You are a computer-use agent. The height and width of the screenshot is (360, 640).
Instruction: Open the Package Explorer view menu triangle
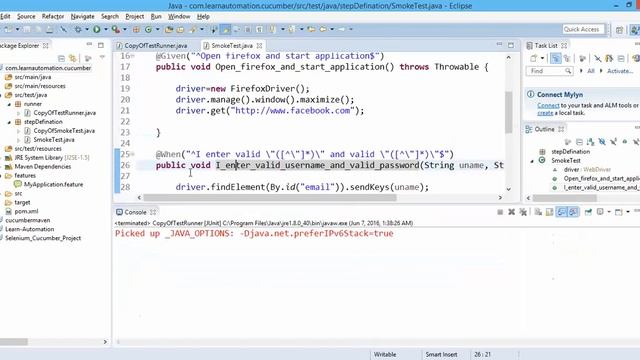(102, 57)
